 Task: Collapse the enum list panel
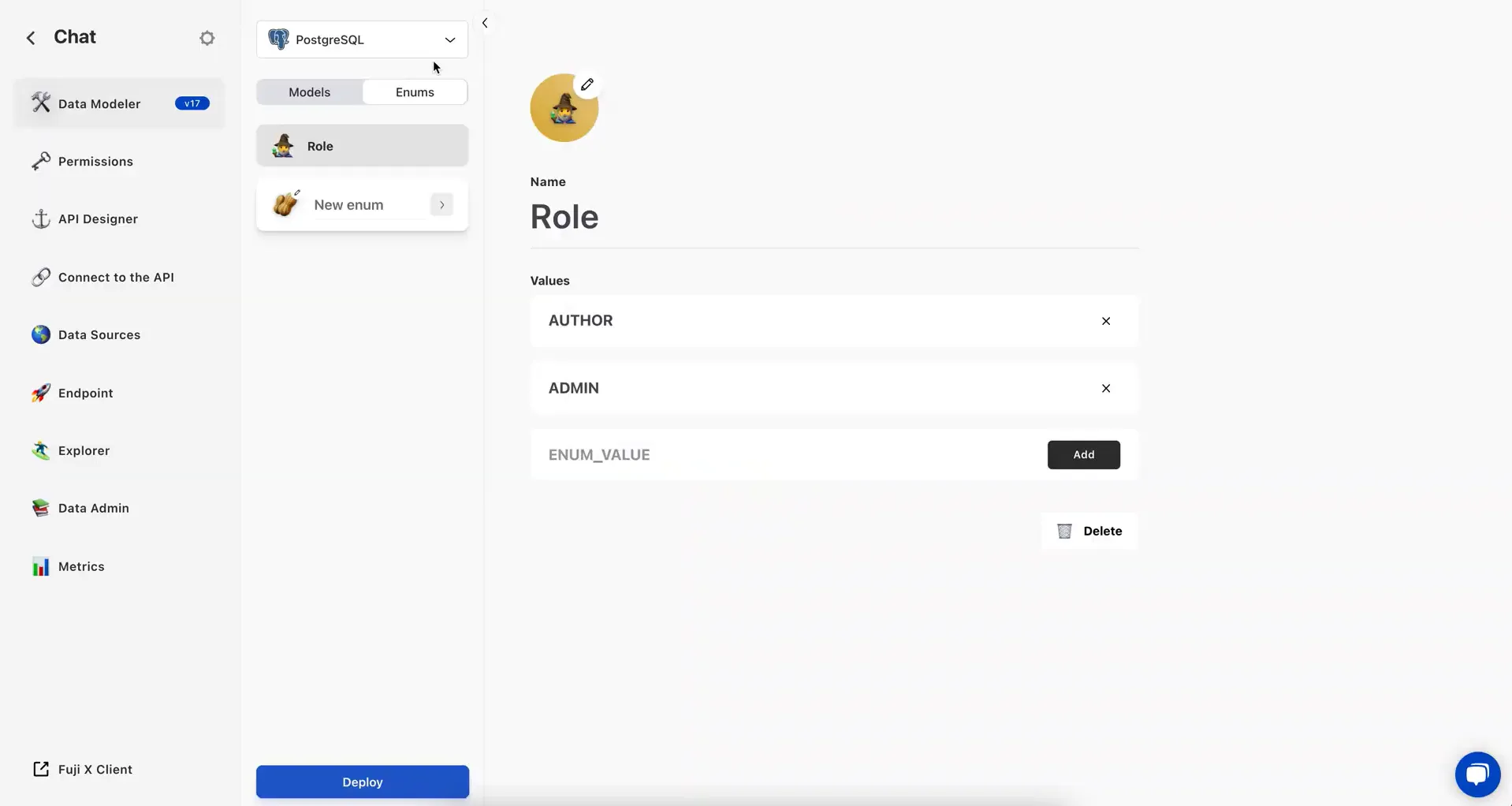[x=485, y=23]
